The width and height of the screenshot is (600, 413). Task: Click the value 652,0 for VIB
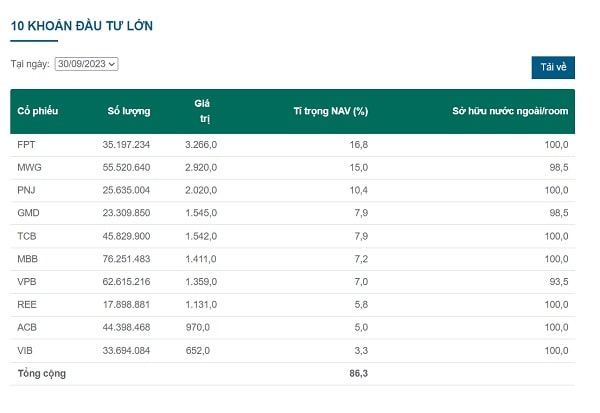point(197,351)
